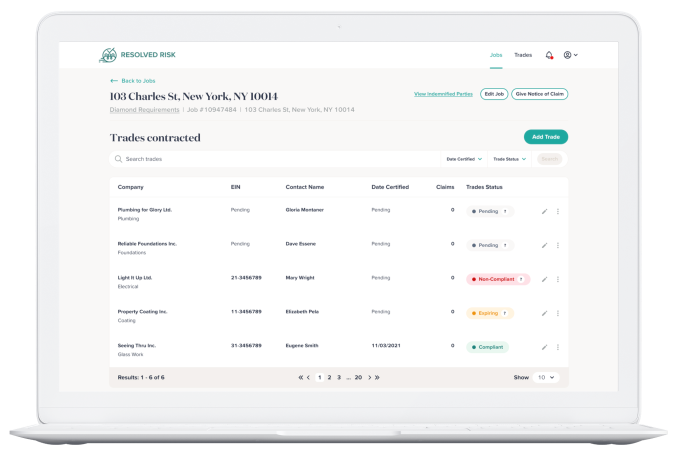Click date certified 11/03/2021
The width and height of the screenshot is (680, 464).
point(386,346)
